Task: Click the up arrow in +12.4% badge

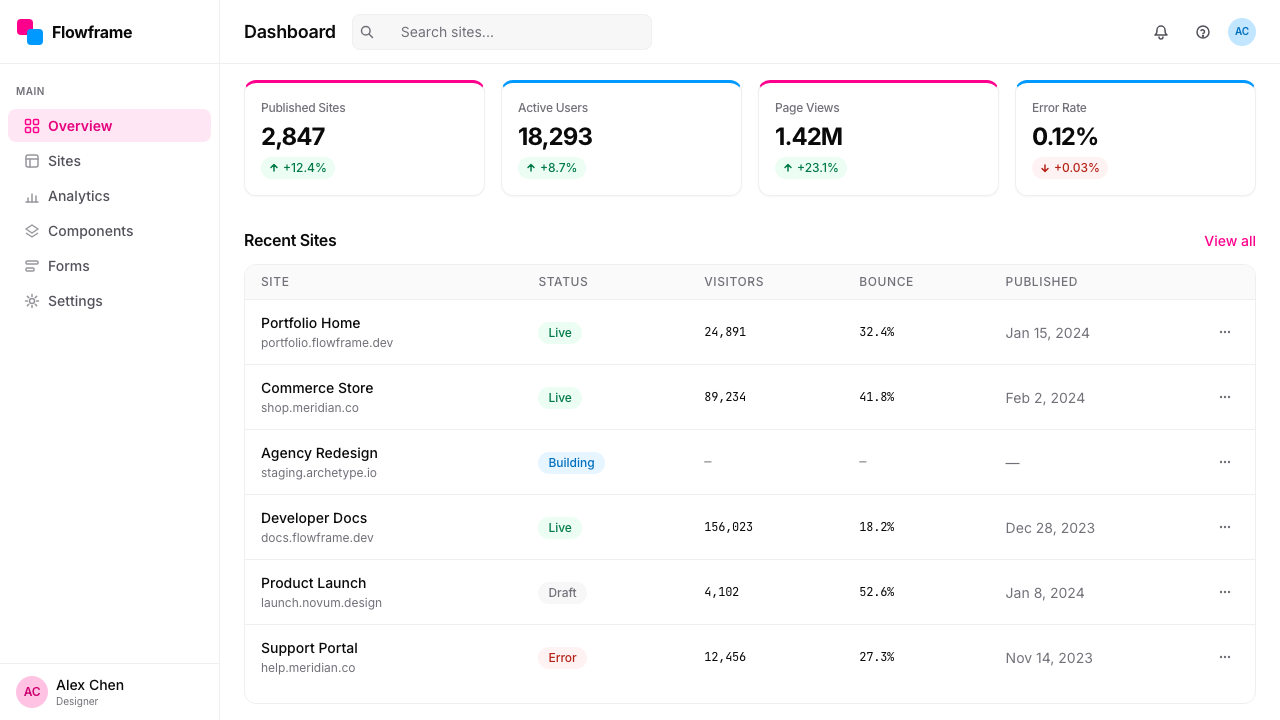Action: coord(274,168)
